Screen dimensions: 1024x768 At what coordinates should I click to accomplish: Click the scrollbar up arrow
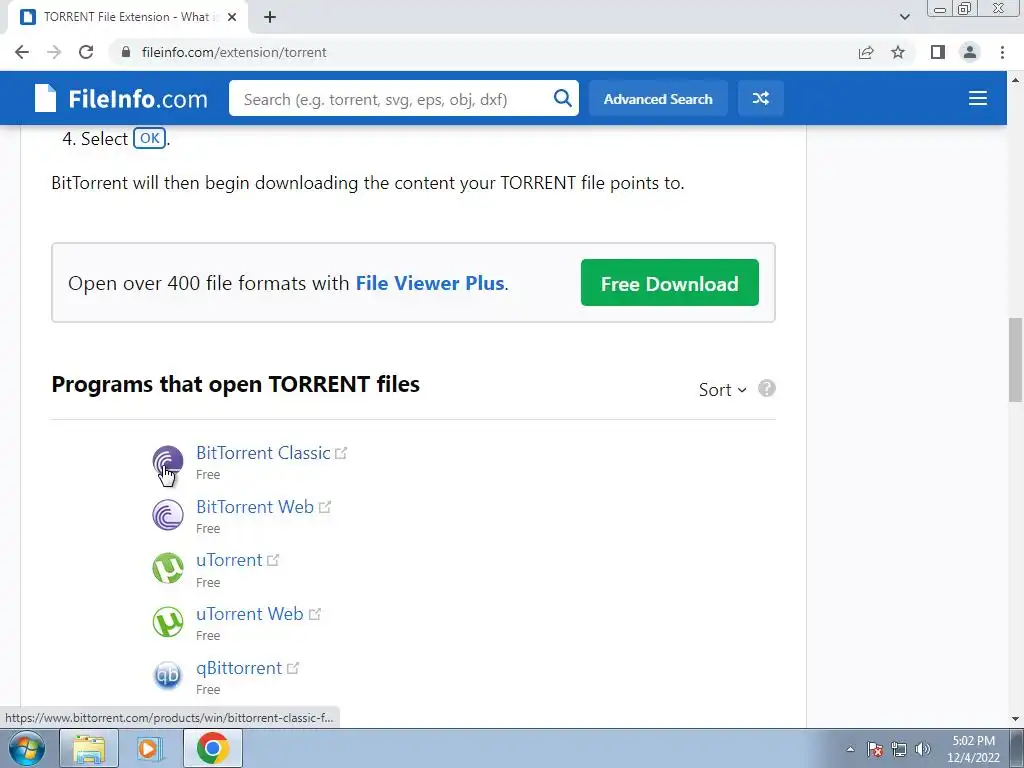1015,80
